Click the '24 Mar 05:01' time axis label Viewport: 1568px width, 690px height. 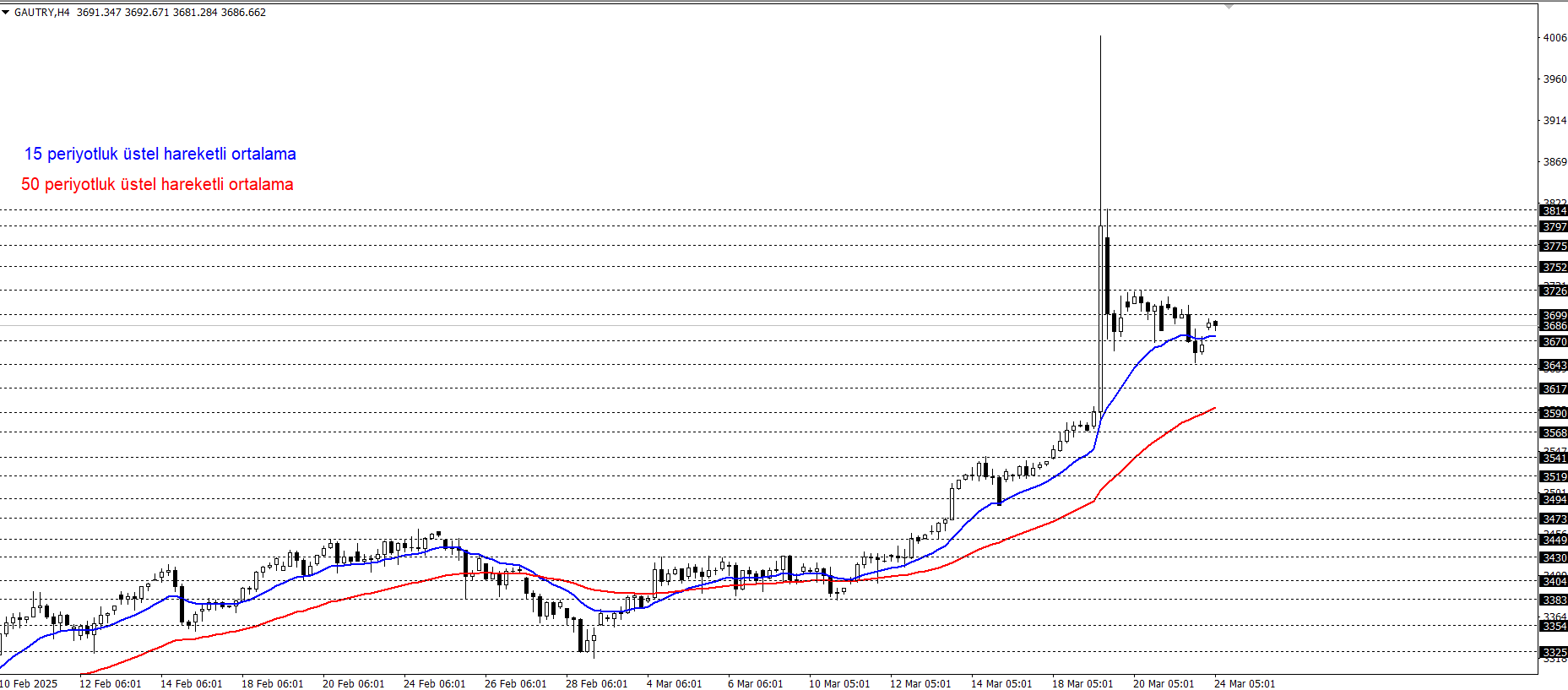tap(1245, 683)
